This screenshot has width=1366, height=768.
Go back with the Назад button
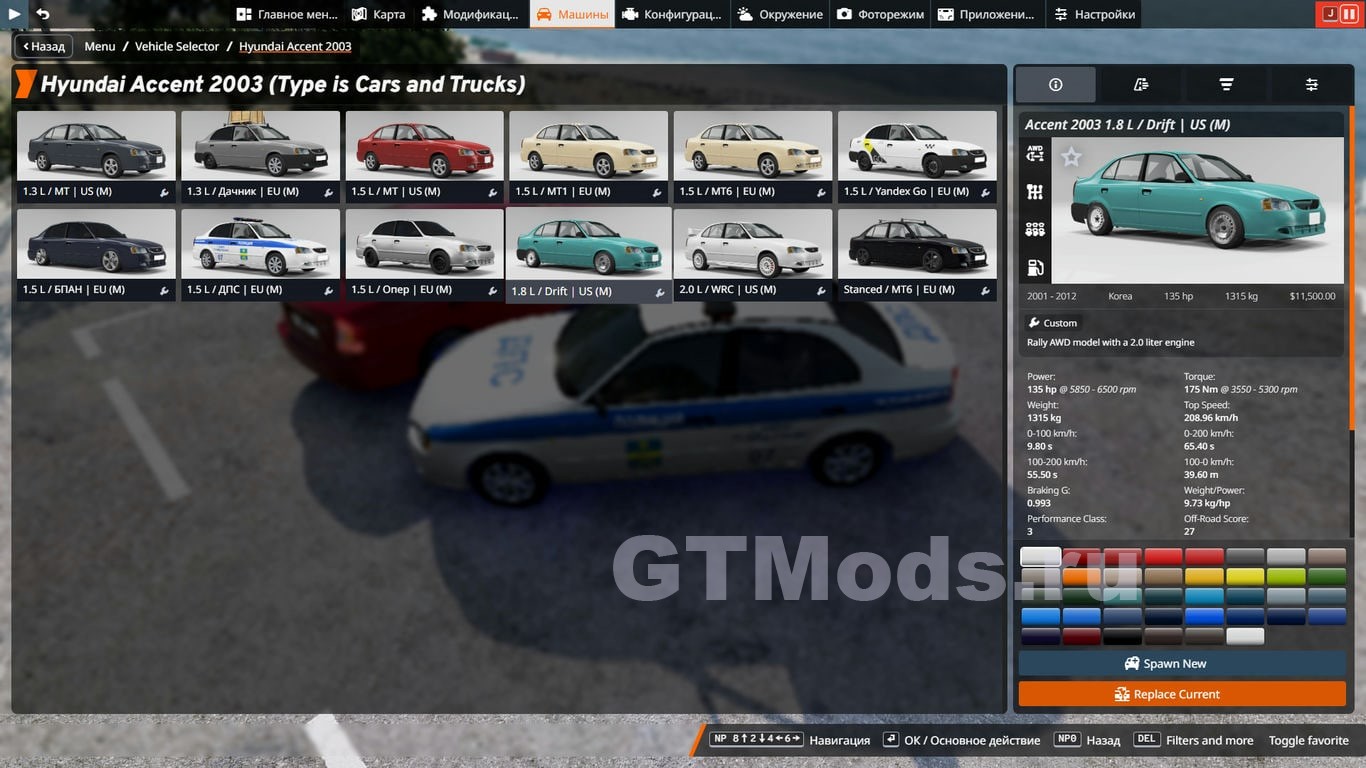click(x=43, y=46)
